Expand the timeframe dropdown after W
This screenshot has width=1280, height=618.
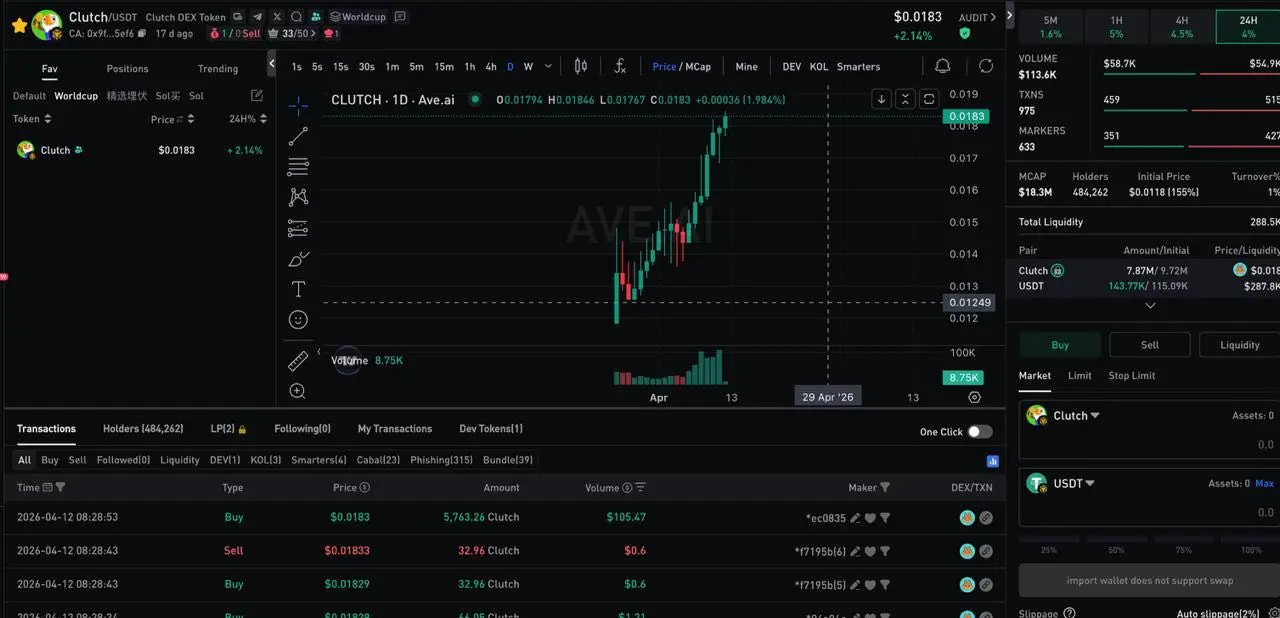[x=546, y=67]
